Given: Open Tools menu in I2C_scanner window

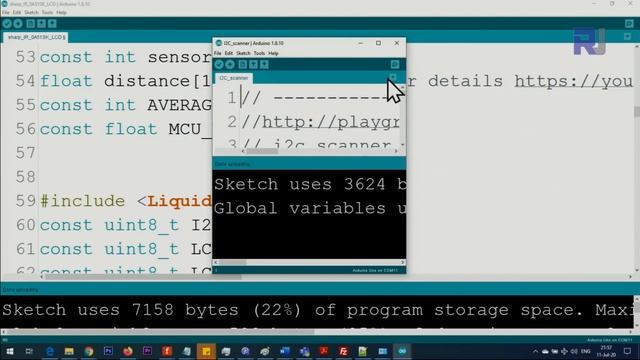Looking at the screenshot, I should 259,53.
